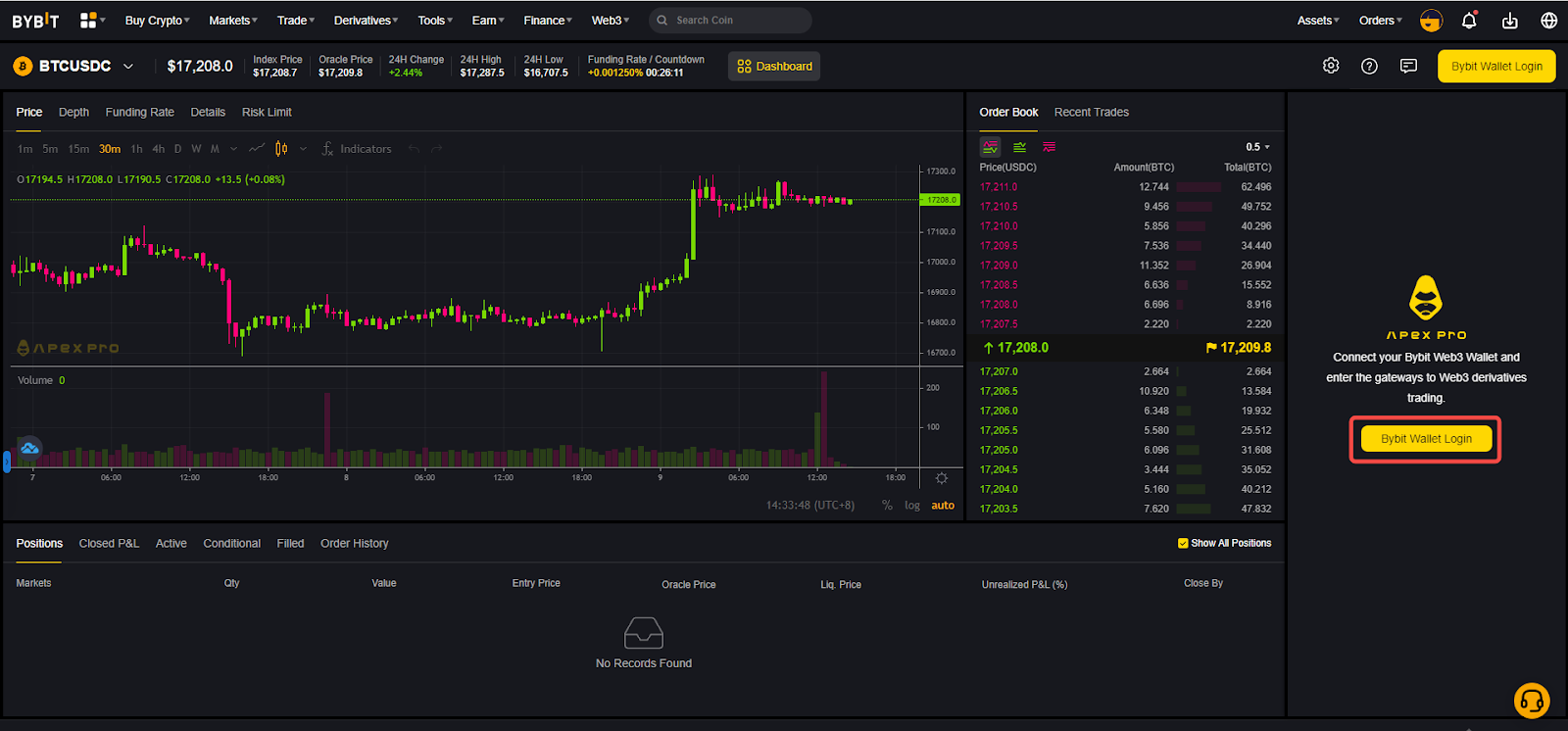
Task: Click Bybit Wallet Login under ApeX Pro
Action: coord(1426,439)
